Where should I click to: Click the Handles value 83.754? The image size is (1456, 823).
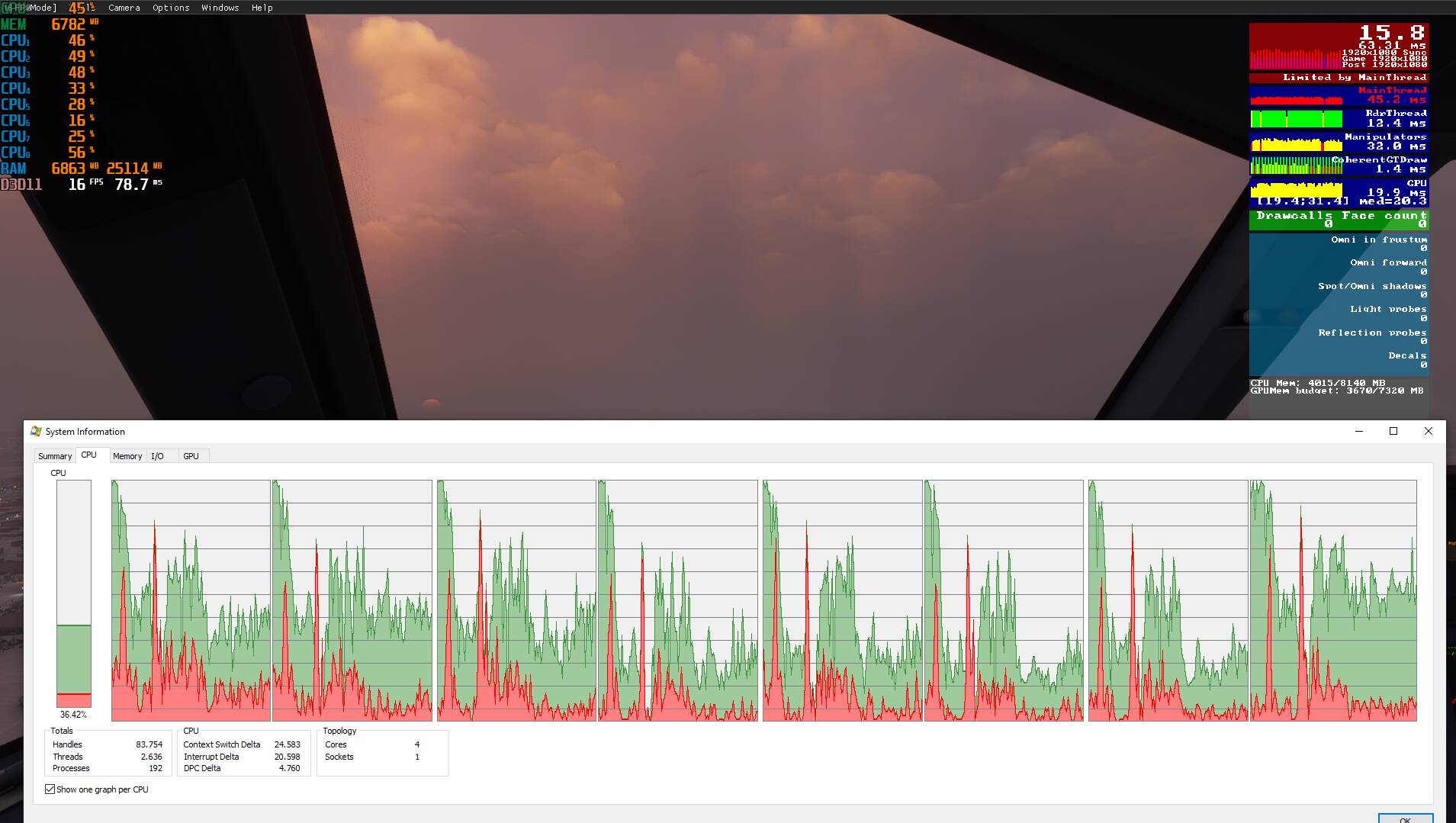tap(149, 744)
